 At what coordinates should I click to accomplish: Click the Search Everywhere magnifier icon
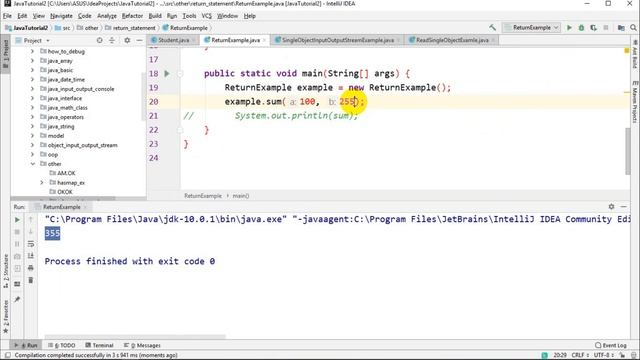click(x=633, y=28)
